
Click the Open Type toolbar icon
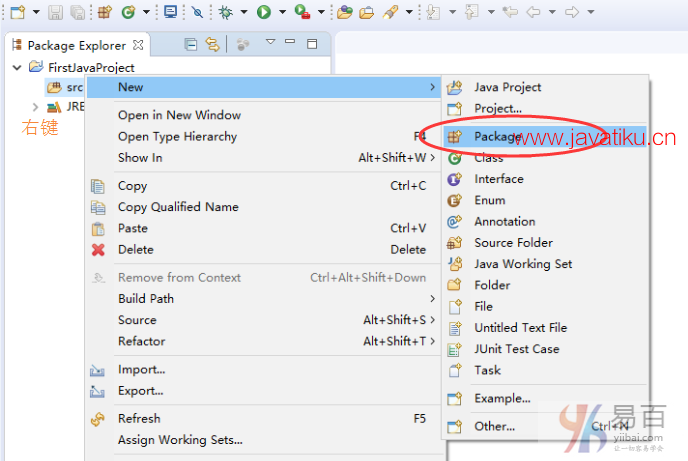point(344,12)
